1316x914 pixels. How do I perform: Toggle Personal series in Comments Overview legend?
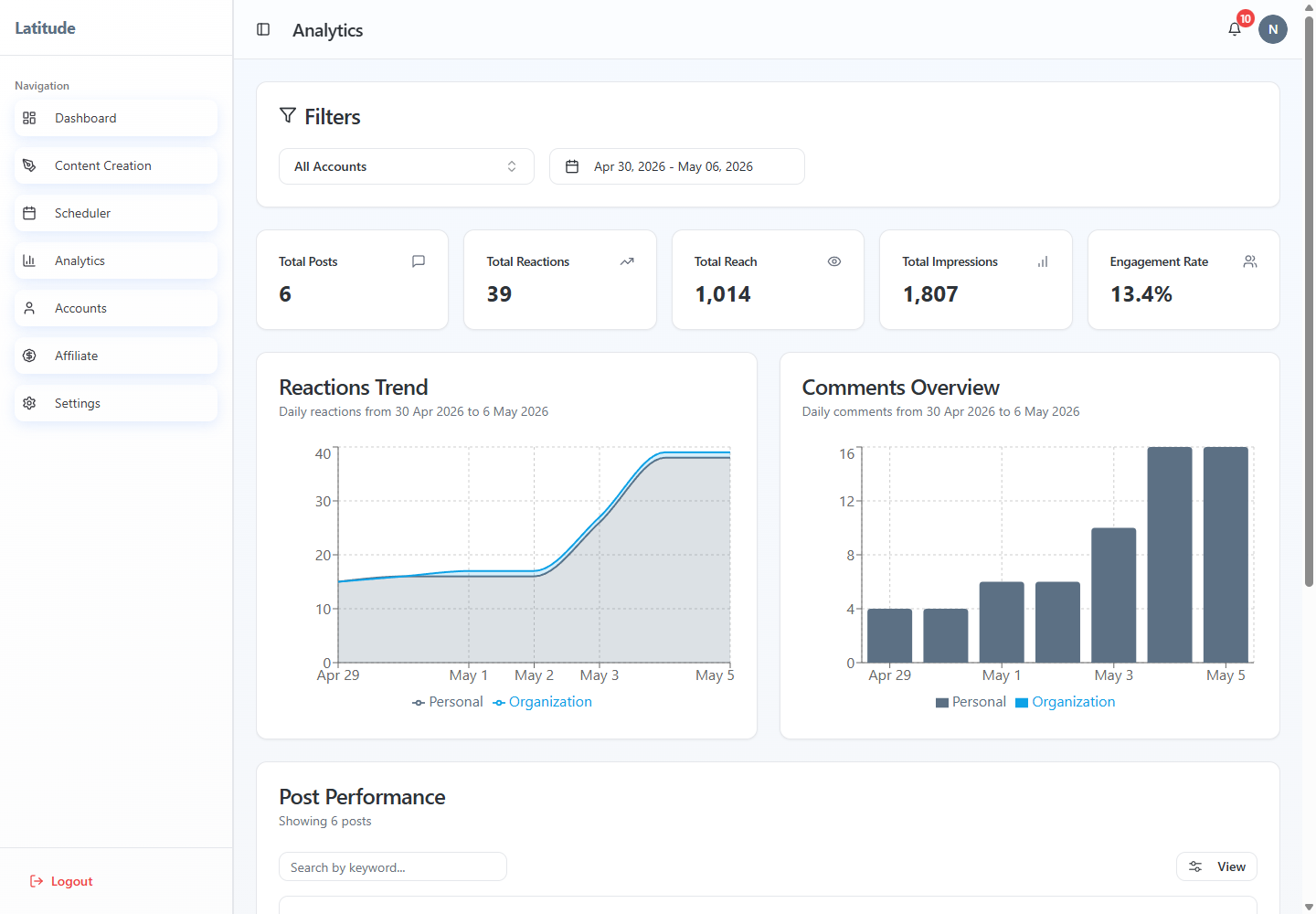(971, 702)
